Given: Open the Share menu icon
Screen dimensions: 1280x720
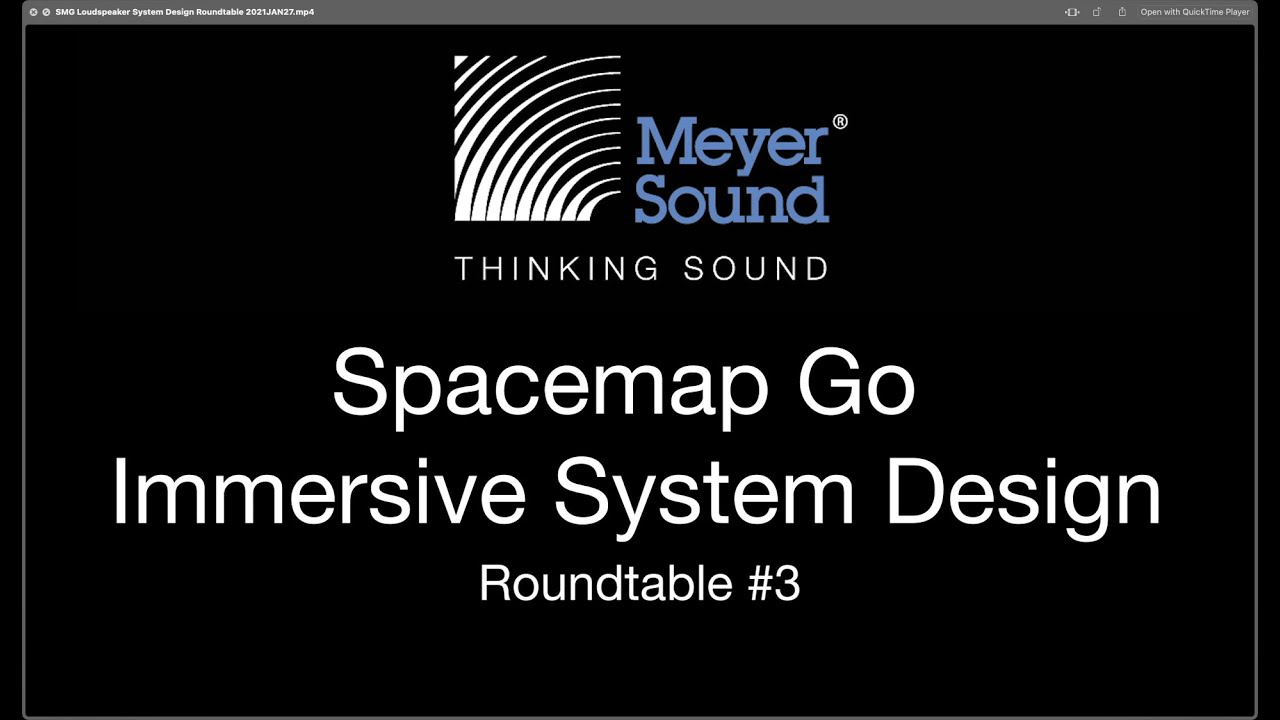Looking at the screenshot, I should (x=1122, y=12).
